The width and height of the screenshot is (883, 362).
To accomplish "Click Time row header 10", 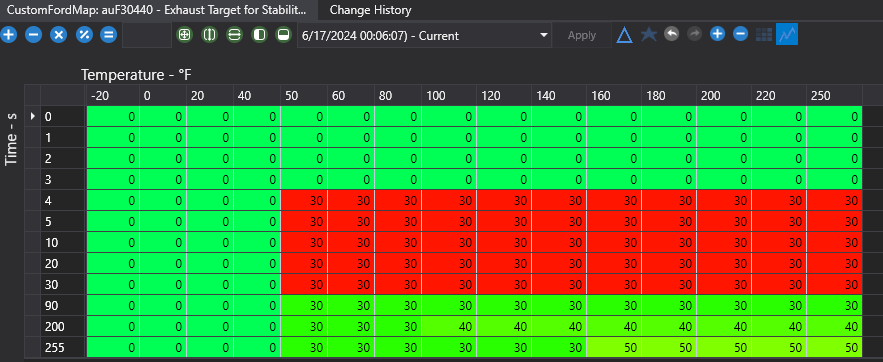I will click(x=63, y=243).
